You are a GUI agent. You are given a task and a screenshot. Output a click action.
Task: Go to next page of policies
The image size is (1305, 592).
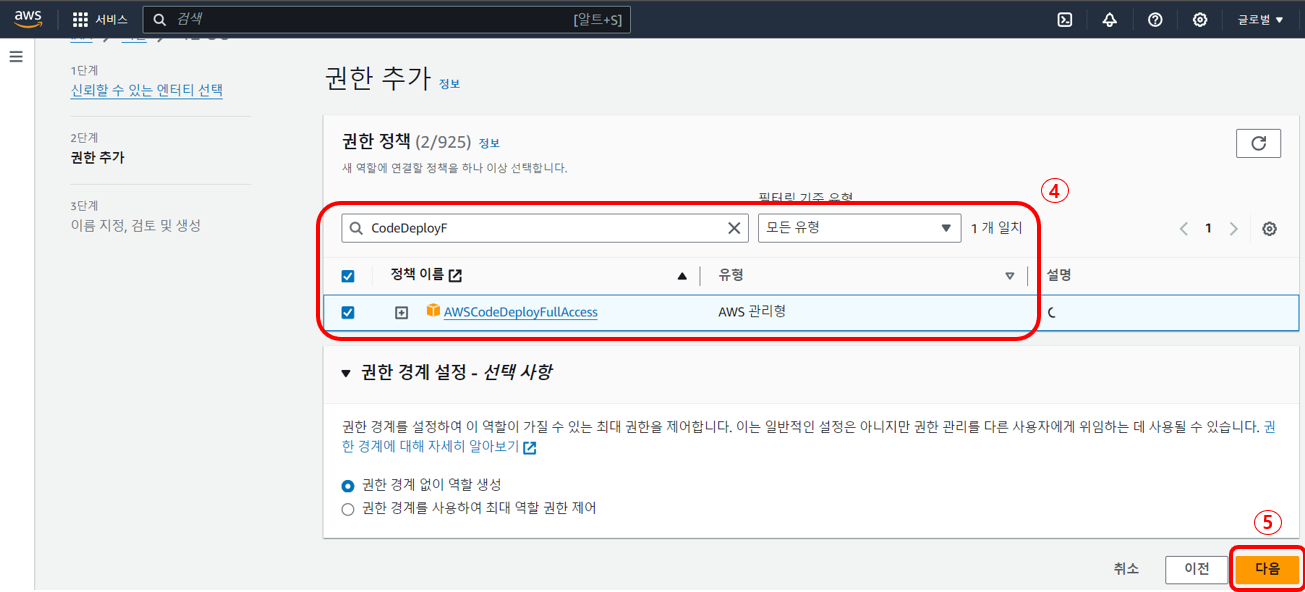[1233, 229]
